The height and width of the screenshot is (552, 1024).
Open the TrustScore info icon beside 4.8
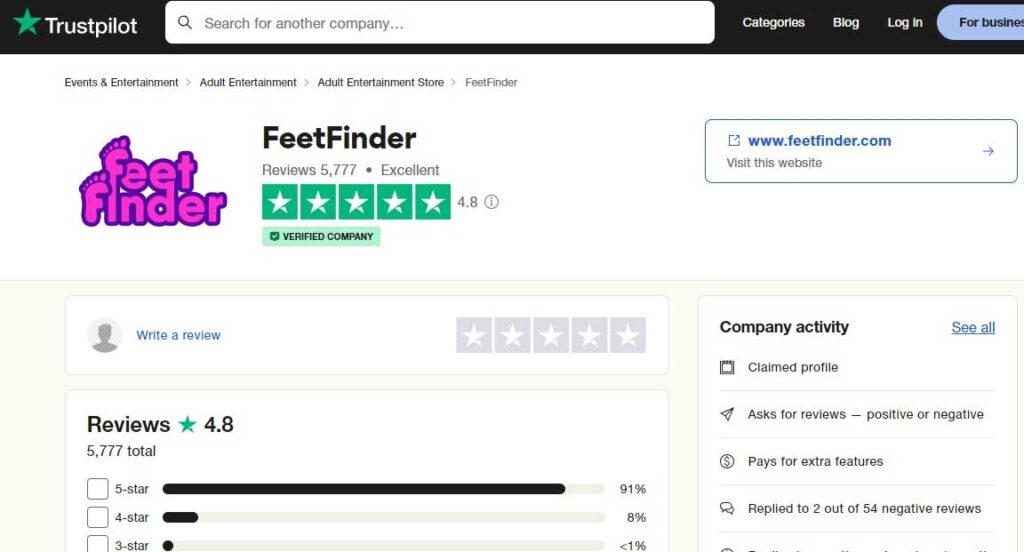click(491, 202)
